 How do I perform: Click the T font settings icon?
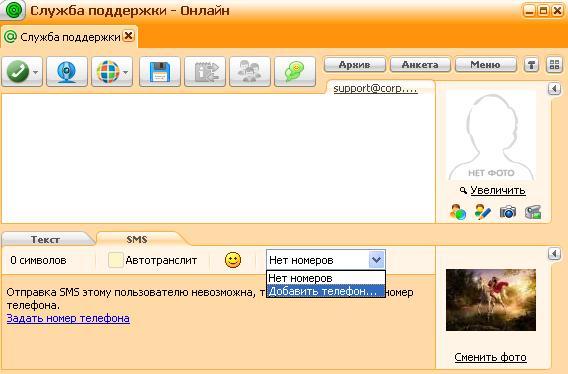[531, 65]
